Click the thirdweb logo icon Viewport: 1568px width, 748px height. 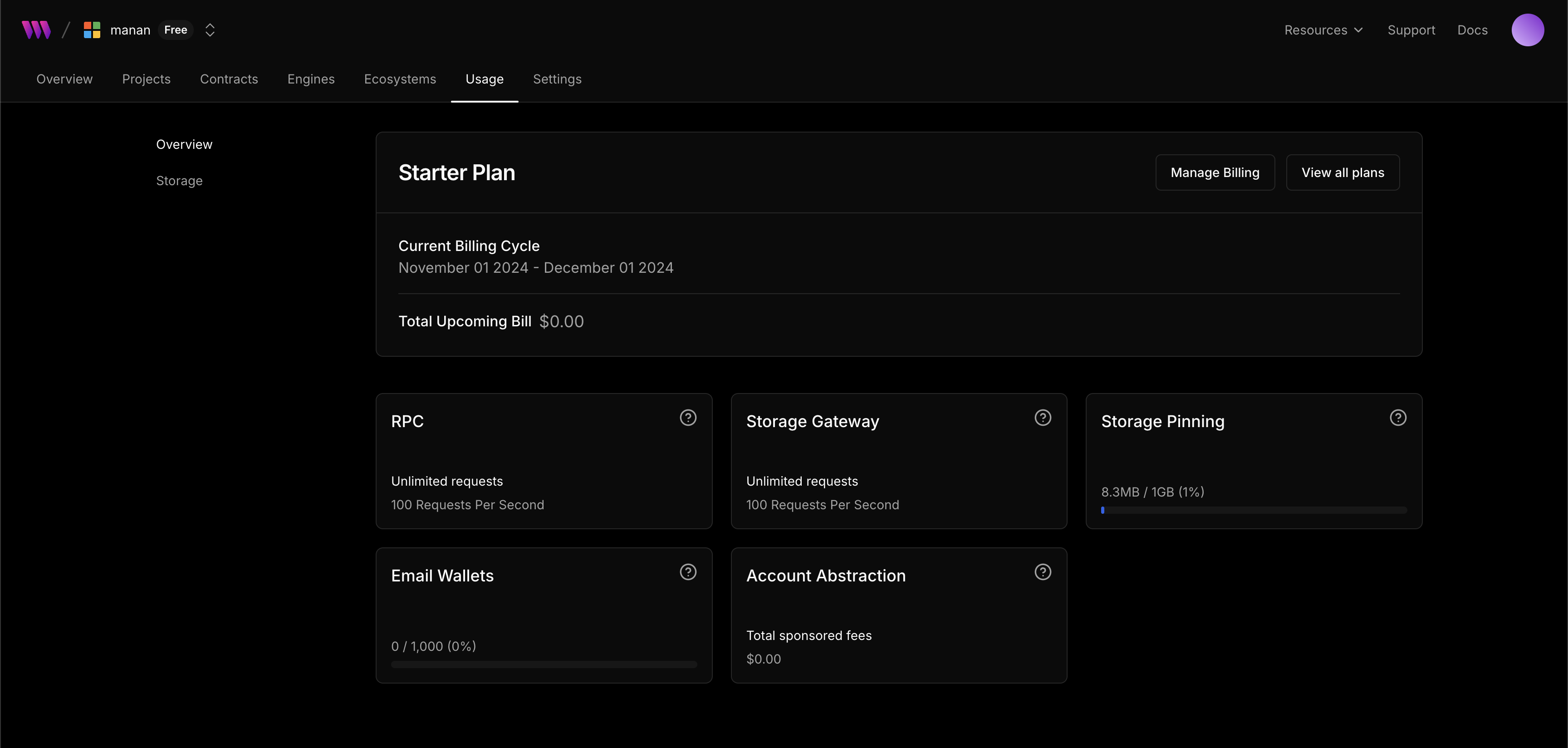point(36,30)
